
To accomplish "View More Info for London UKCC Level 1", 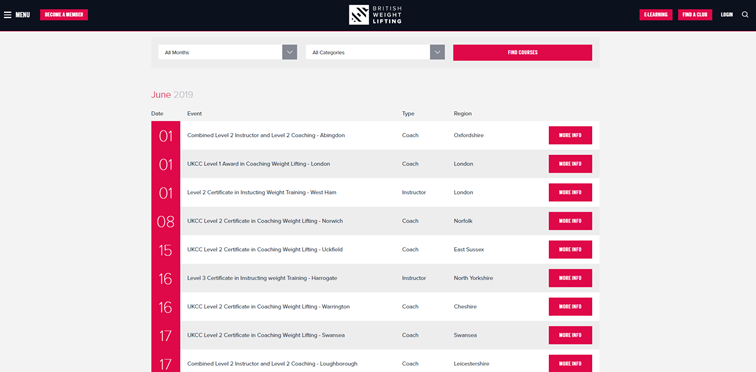I will tap(570, 164).
